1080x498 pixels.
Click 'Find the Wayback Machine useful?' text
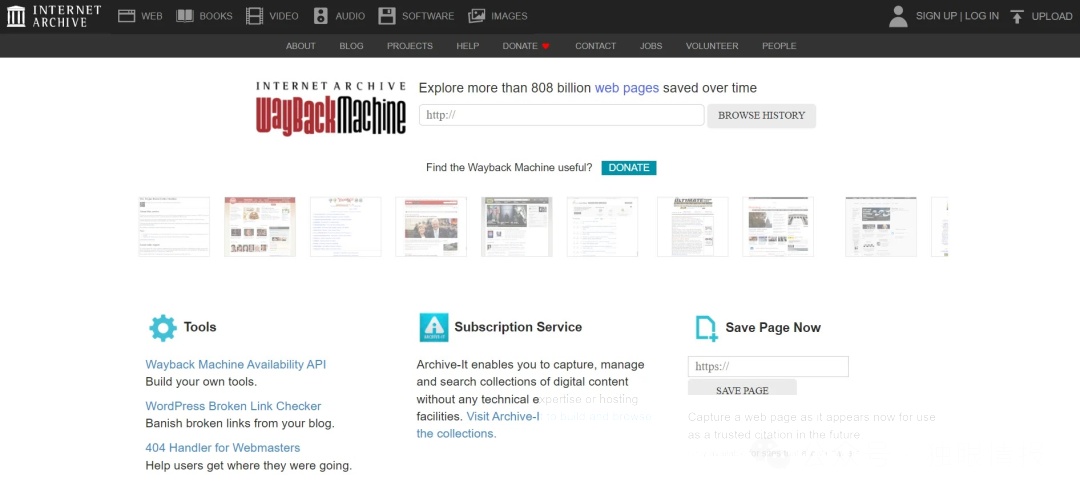click(509, 167)
